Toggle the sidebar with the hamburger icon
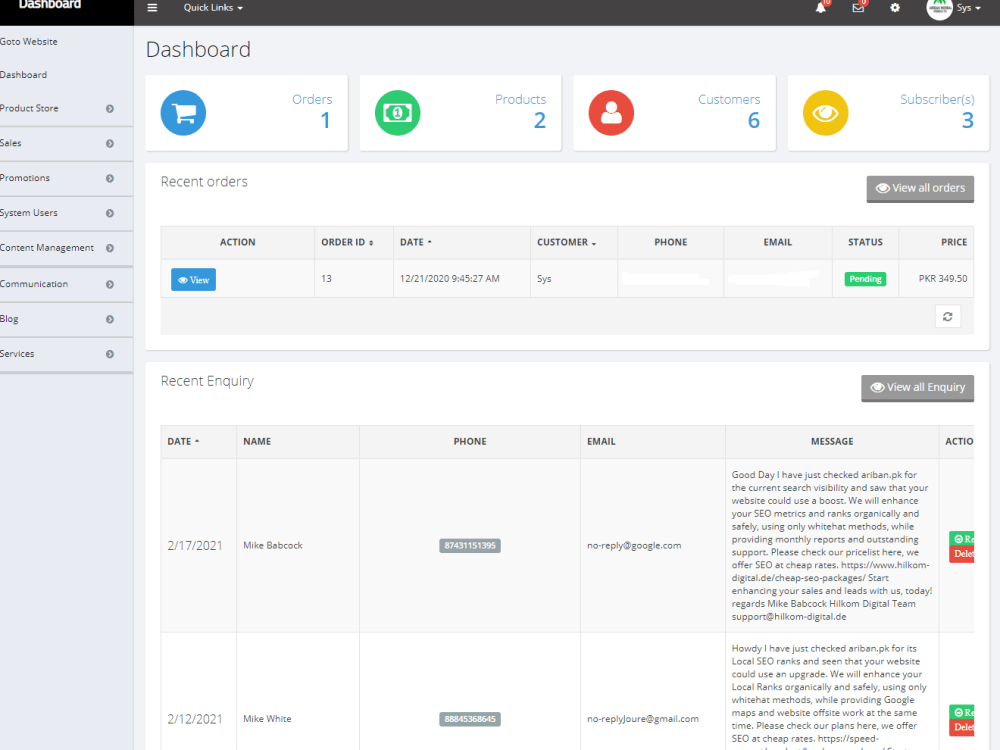 pyautogui.click(x=152, y=7)
